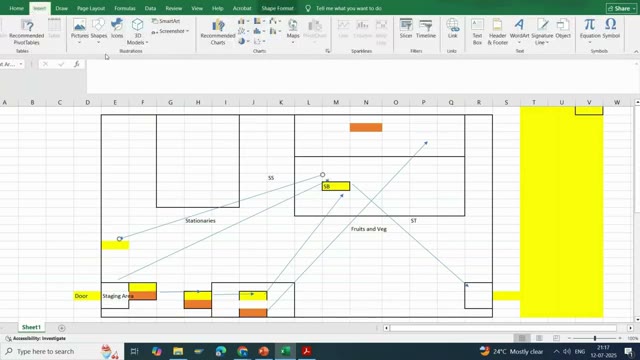Screen dimensions: 640x360
Task: Click the zoom slider handle
Action: tap(595, 338)
